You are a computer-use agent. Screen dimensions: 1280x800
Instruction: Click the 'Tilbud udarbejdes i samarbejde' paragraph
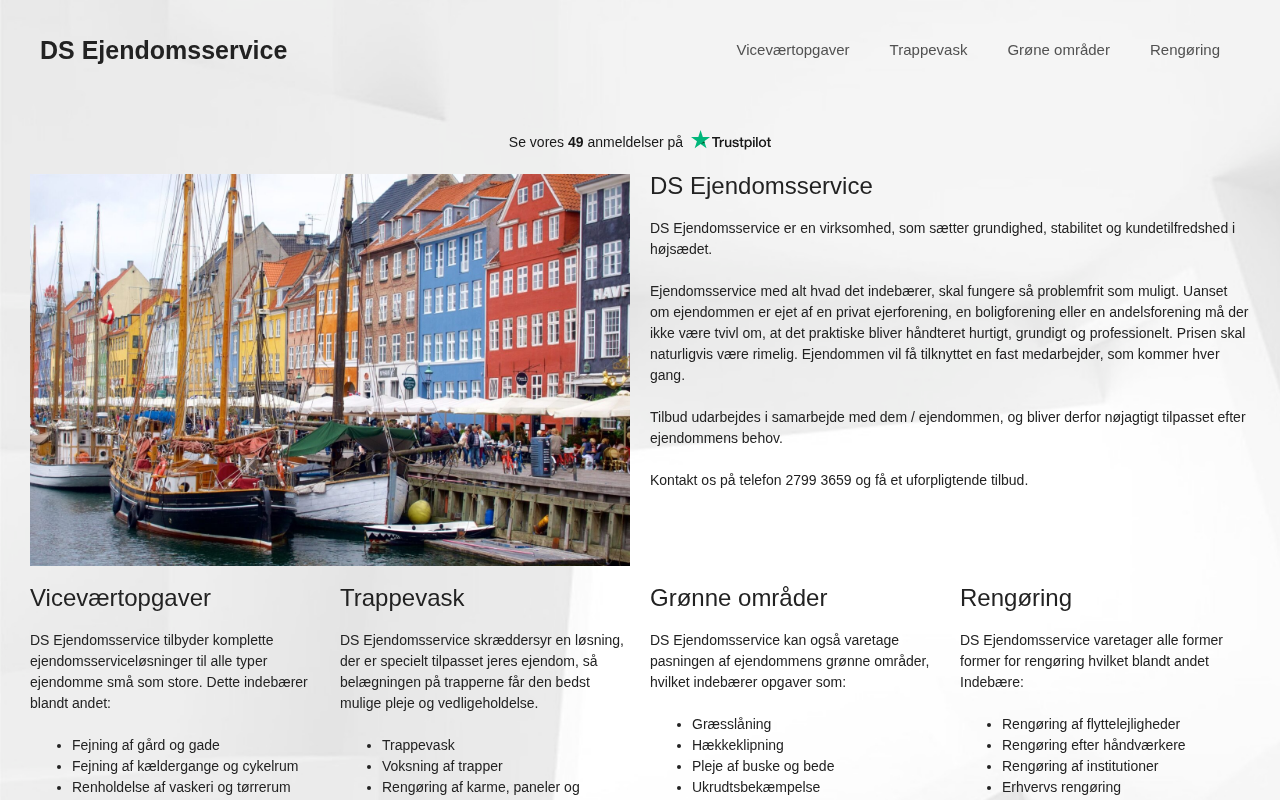pyautogui.click(x=948, y=427)
